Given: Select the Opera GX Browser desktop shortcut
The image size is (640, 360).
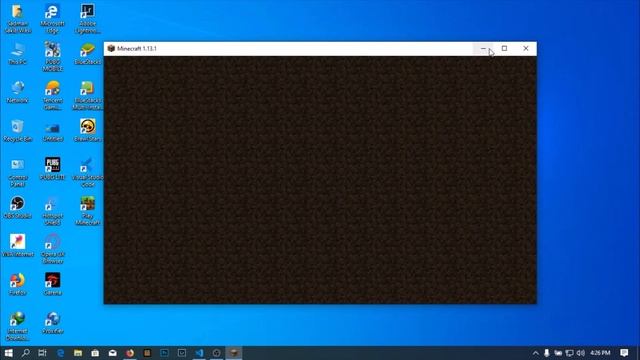Looking at the screenshot, I should [52, 249].
